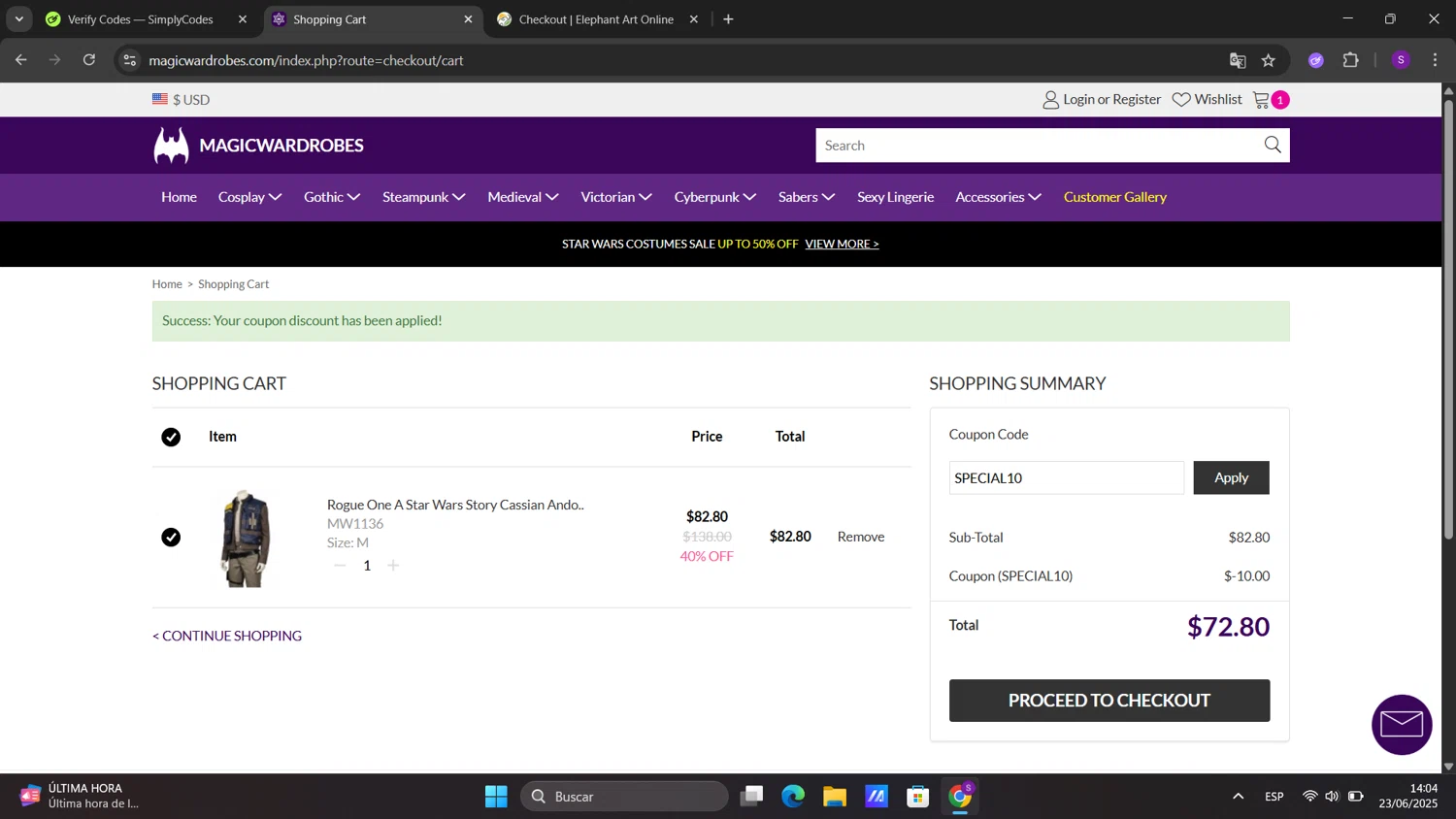Click the translate page icon
1456x819 pixels.
[1238, 60]
